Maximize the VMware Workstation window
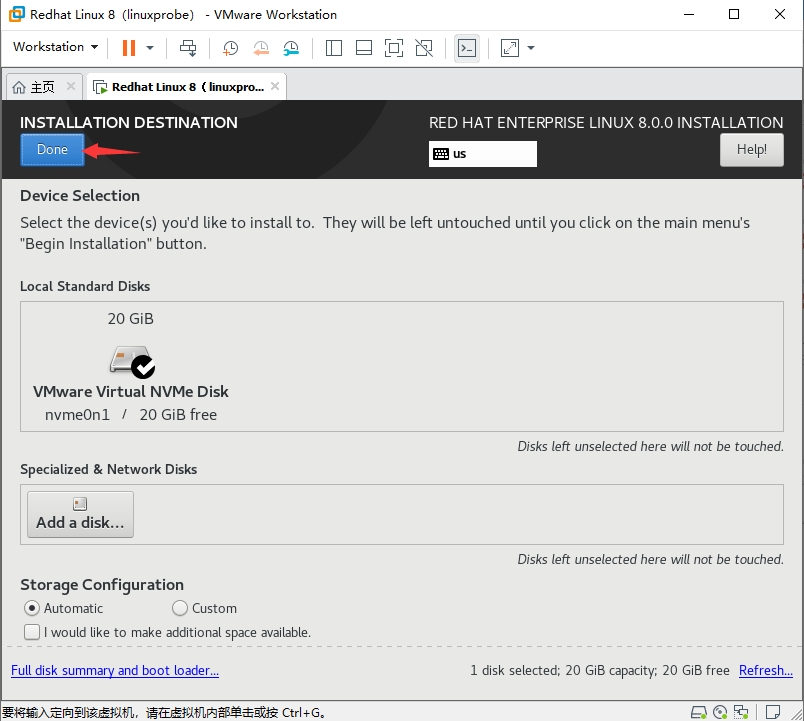This screenshot has width=804, height=721. [734, 14]
